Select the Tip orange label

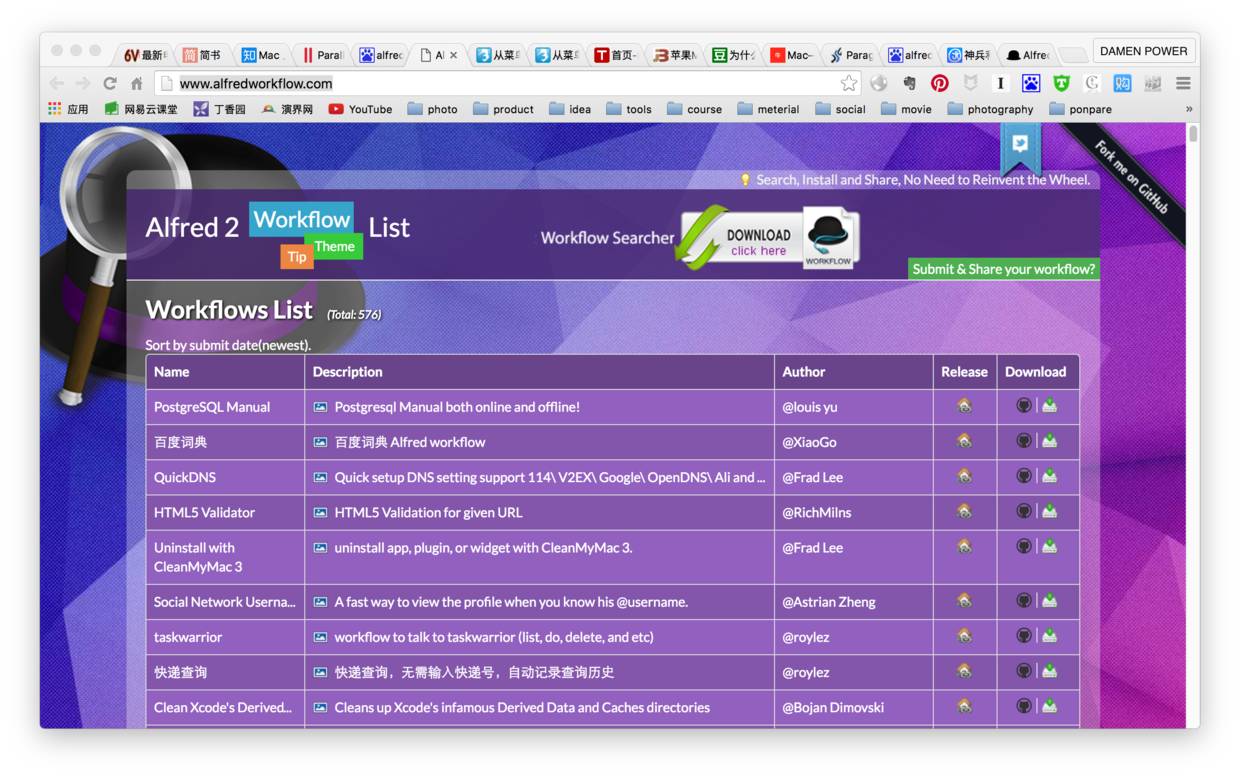[x=297, y=257]
